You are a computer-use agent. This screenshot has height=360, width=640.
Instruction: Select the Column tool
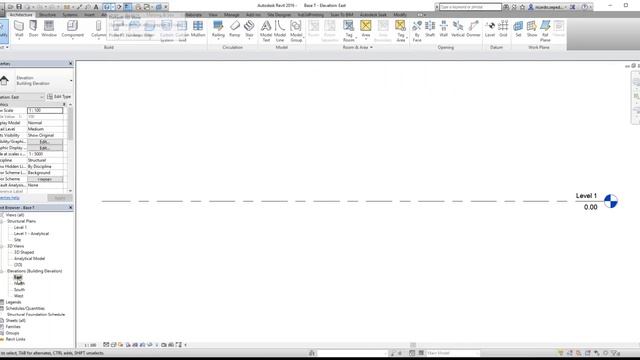coord(98,29)
